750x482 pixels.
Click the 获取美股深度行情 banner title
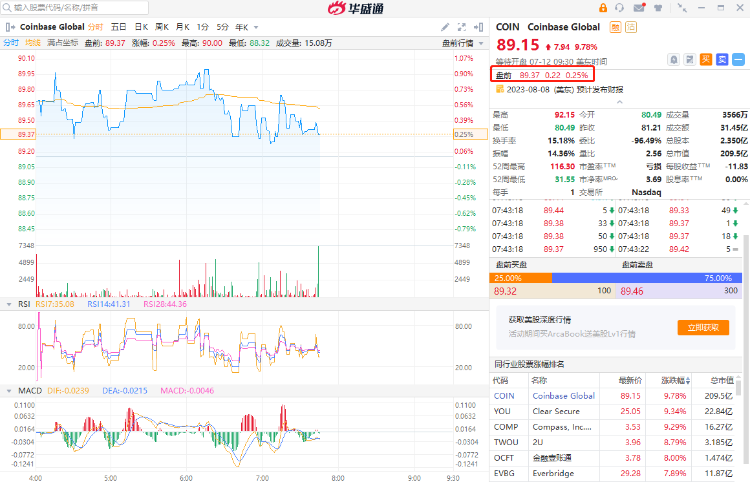coord(540,319)
